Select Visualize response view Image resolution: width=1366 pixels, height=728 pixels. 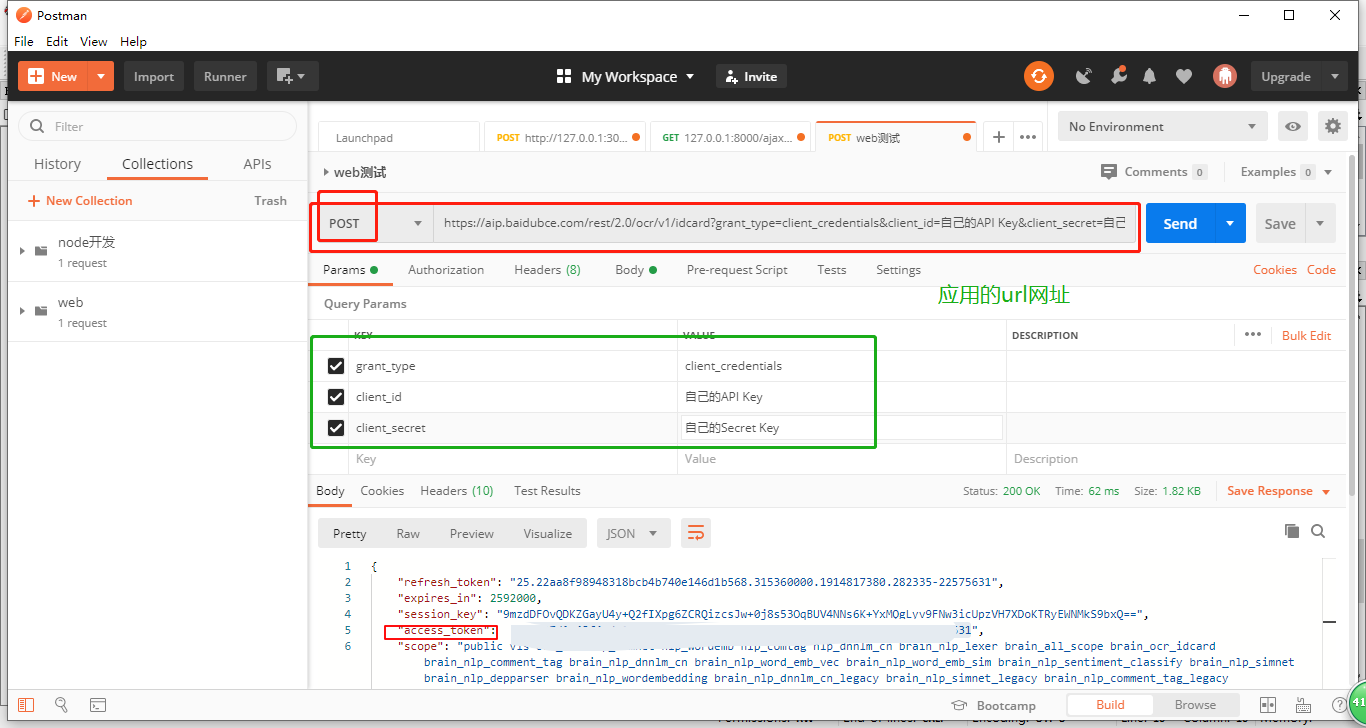point(548,533)
